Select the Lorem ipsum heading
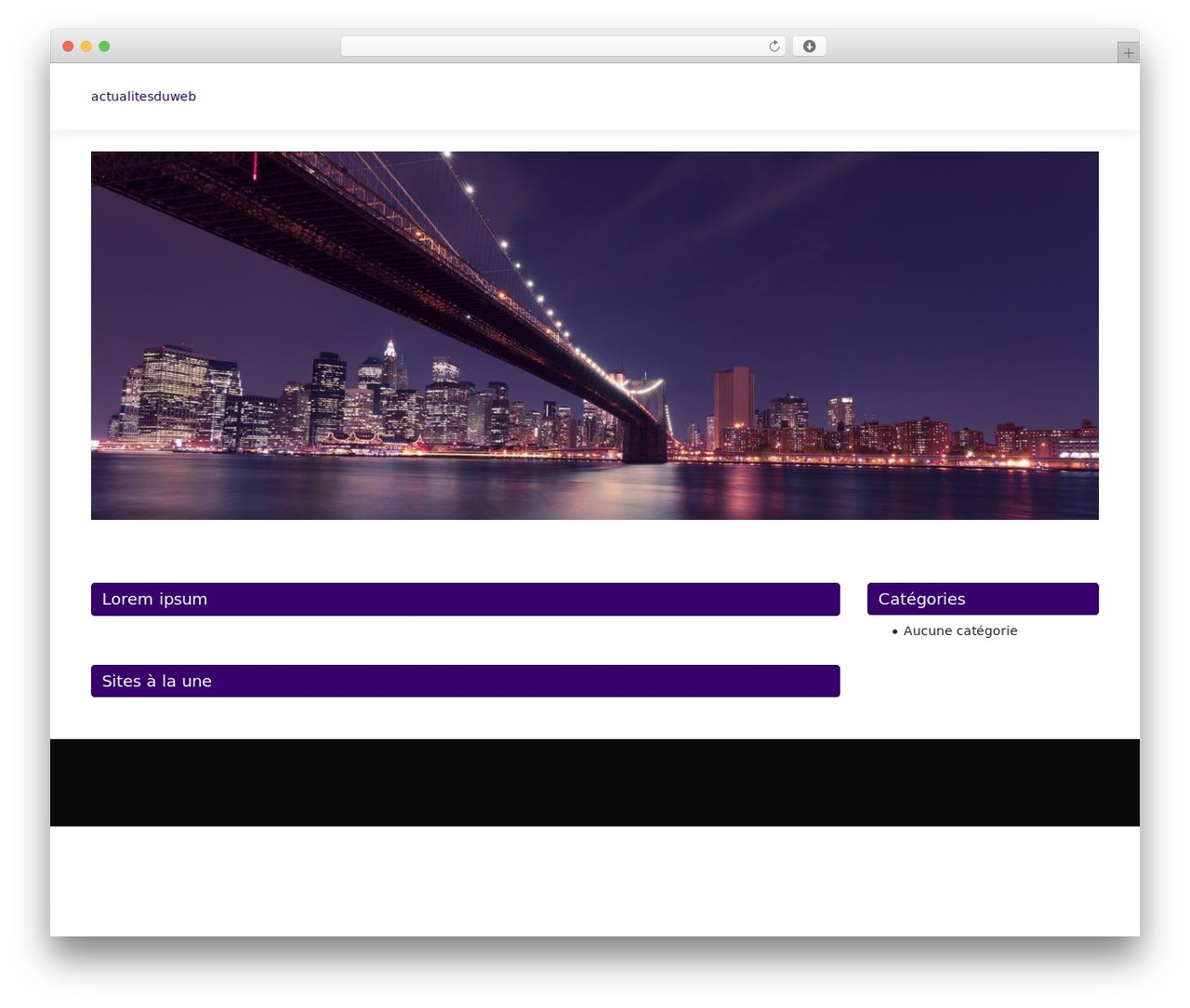1190x1008 pixels. click(x=466, y=599)
